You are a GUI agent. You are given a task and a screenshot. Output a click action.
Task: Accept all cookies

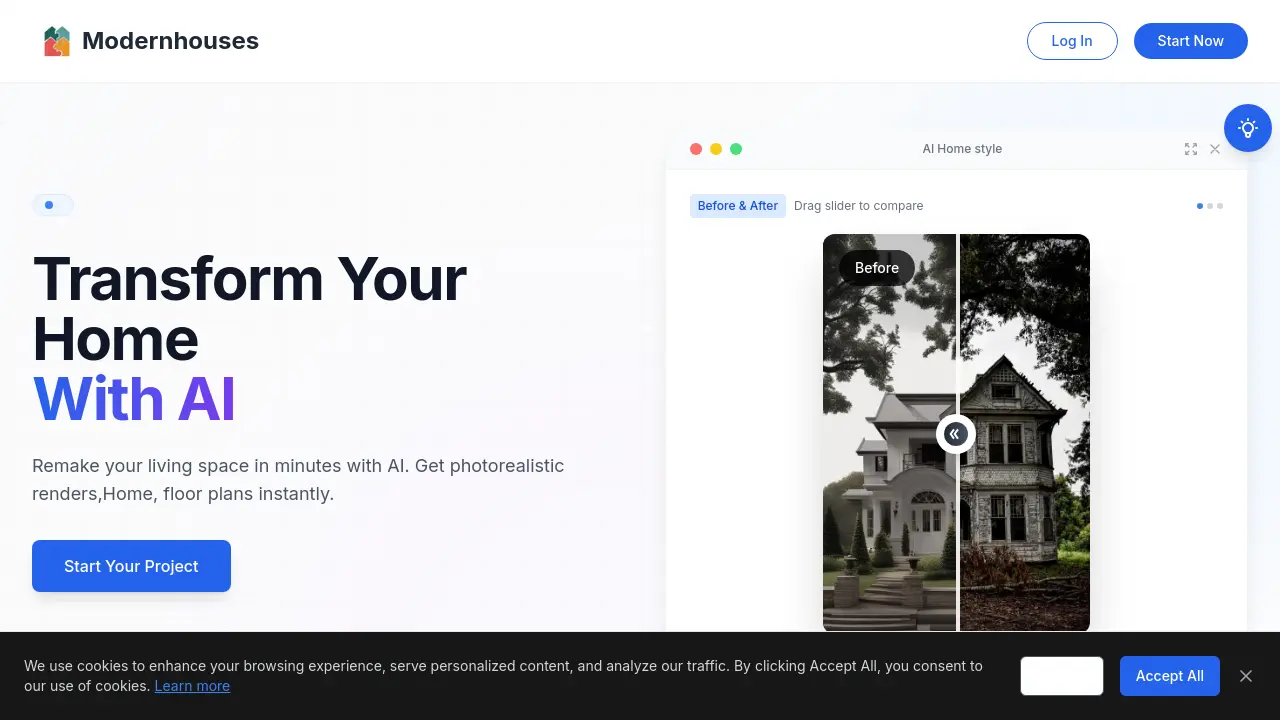point(1169,676)
